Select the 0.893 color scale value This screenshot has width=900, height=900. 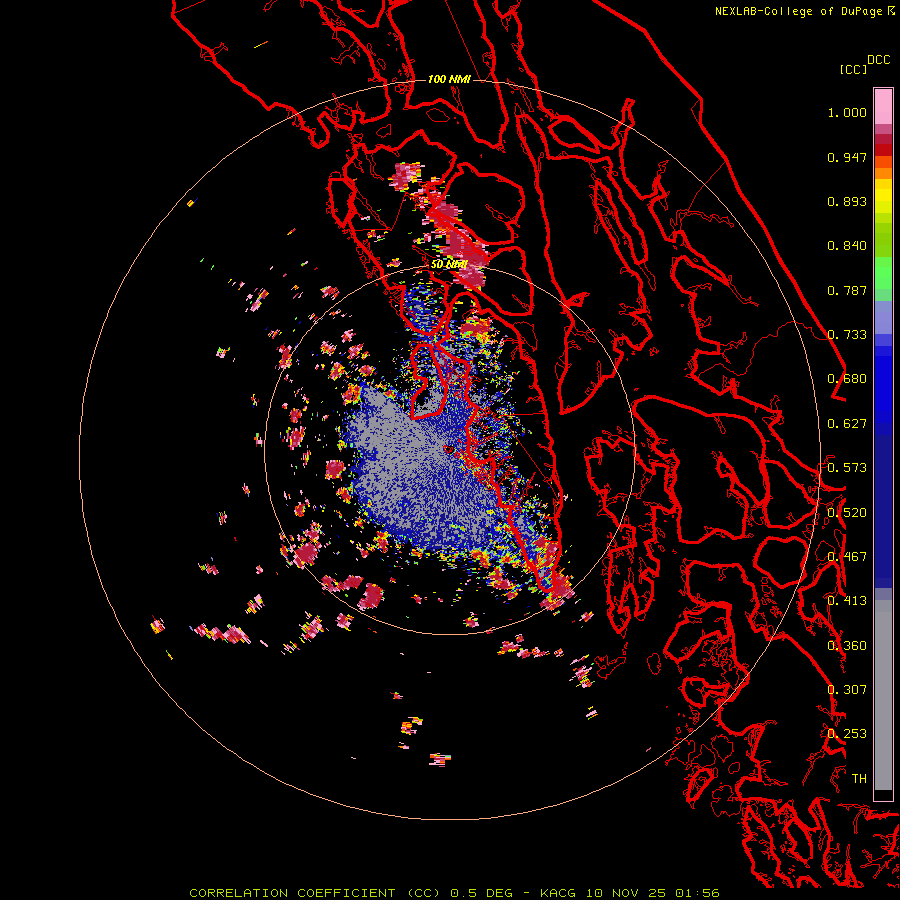pyautogui.click(x=847, y=201)
